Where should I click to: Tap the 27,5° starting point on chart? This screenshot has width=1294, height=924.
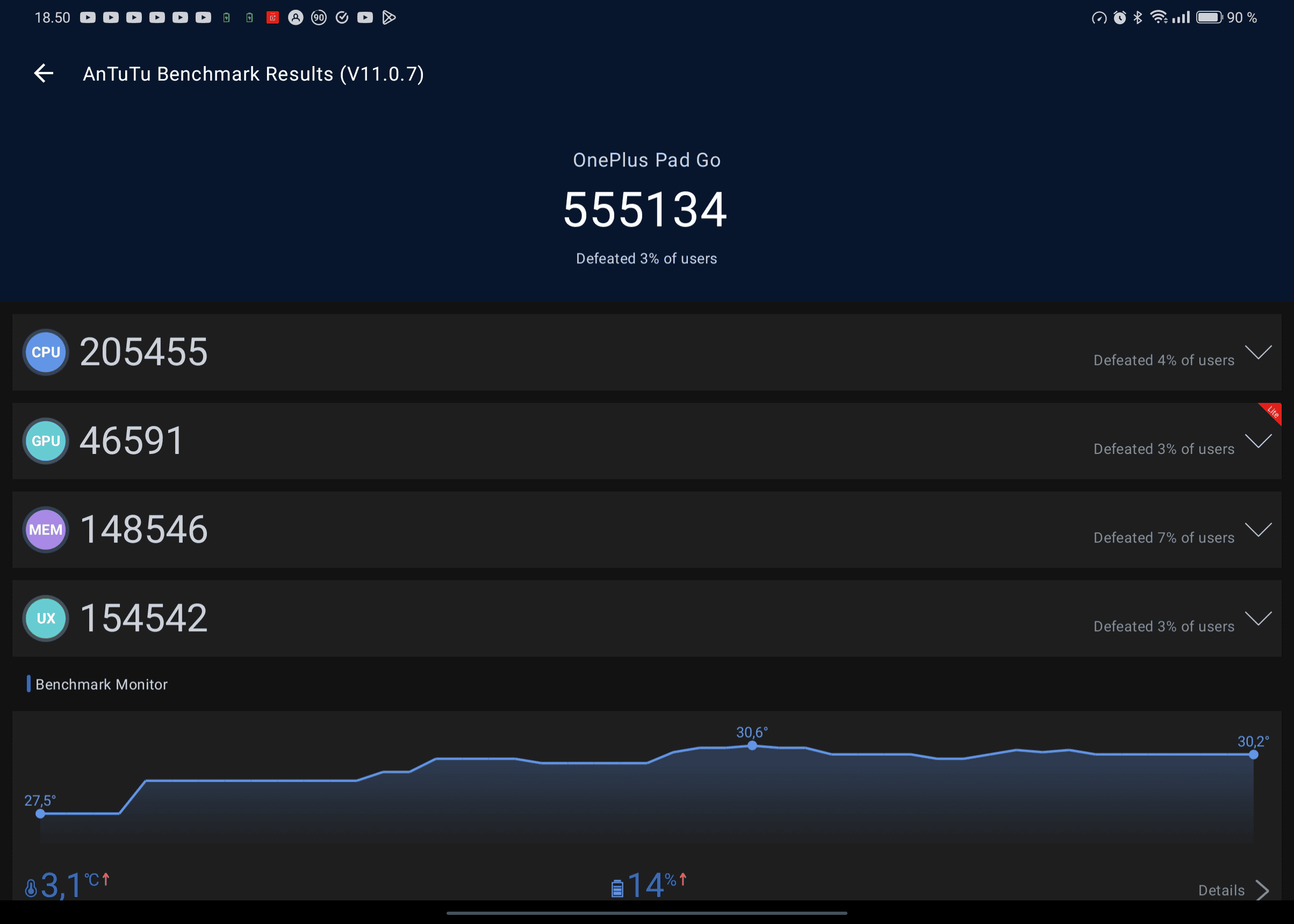(x=40, y=814)
